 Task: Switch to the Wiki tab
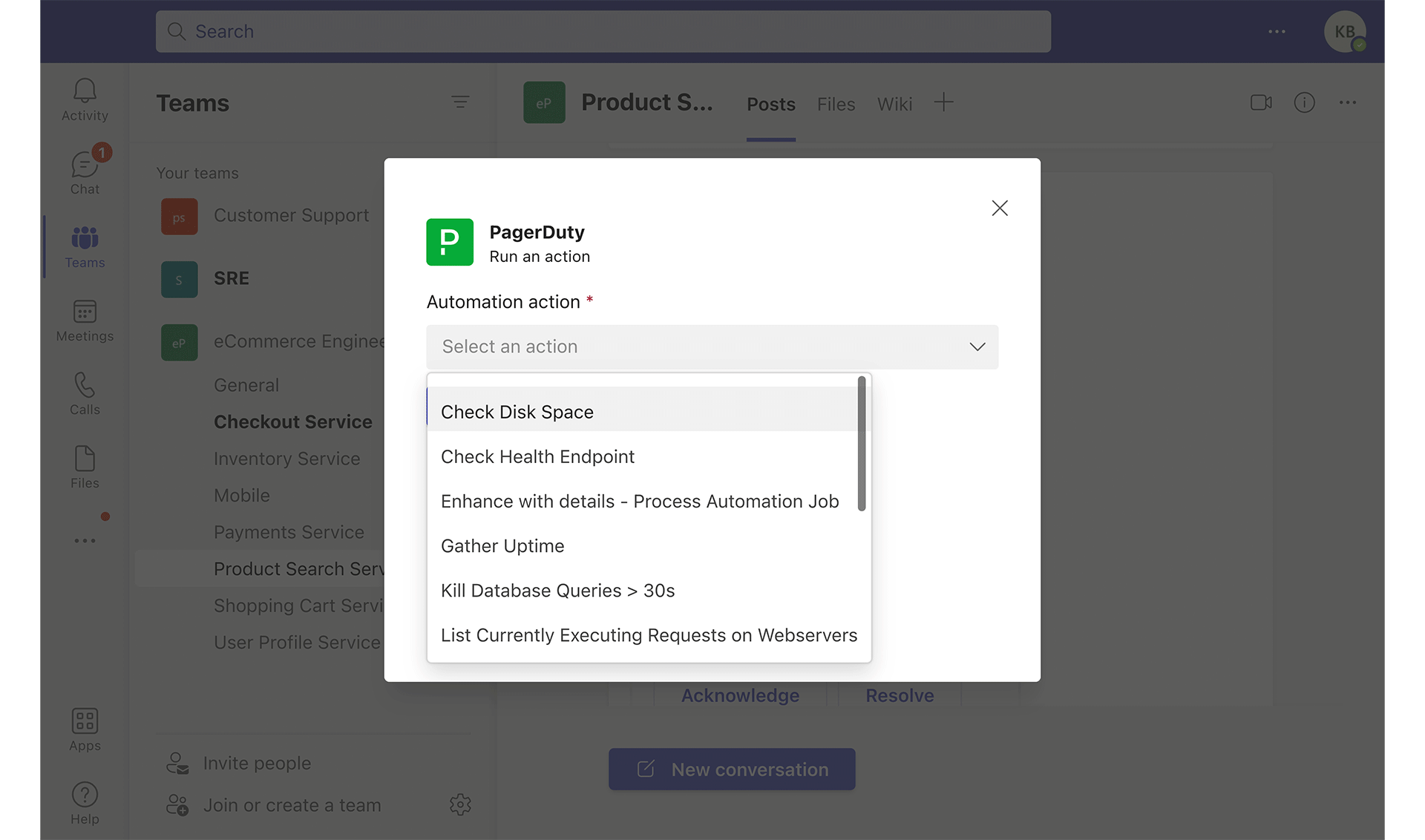pyautogui.click(x=894, y=104)
